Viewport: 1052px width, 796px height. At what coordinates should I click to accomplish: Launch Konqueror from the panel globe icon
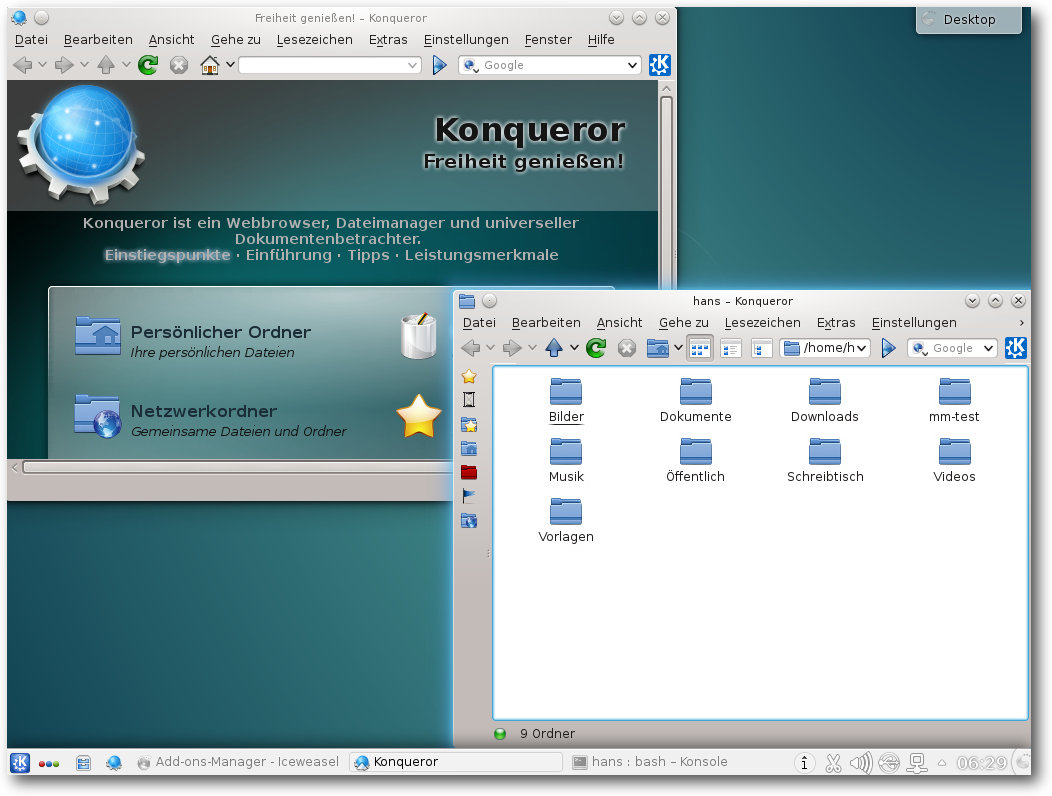114,762
